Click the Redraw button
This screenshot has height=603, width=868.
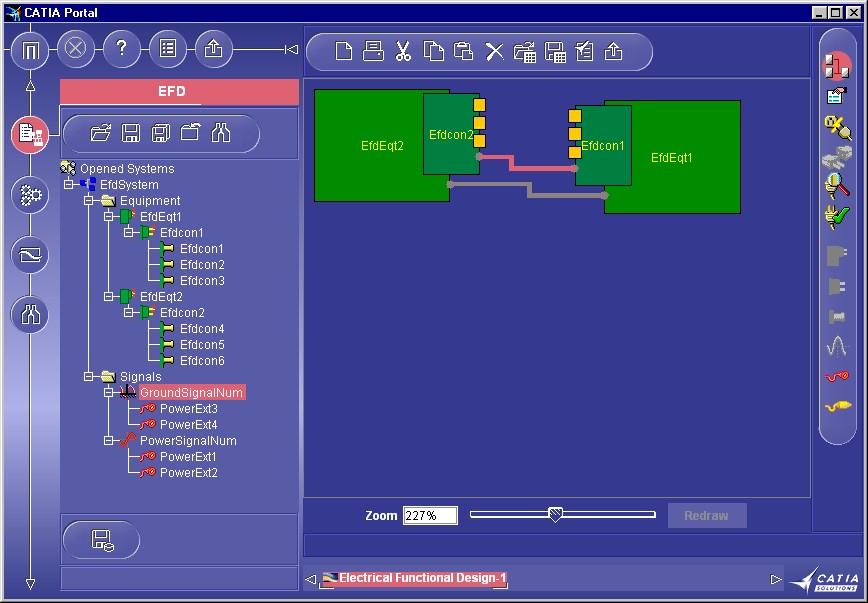pyautogui.click(x=707, y=516)
